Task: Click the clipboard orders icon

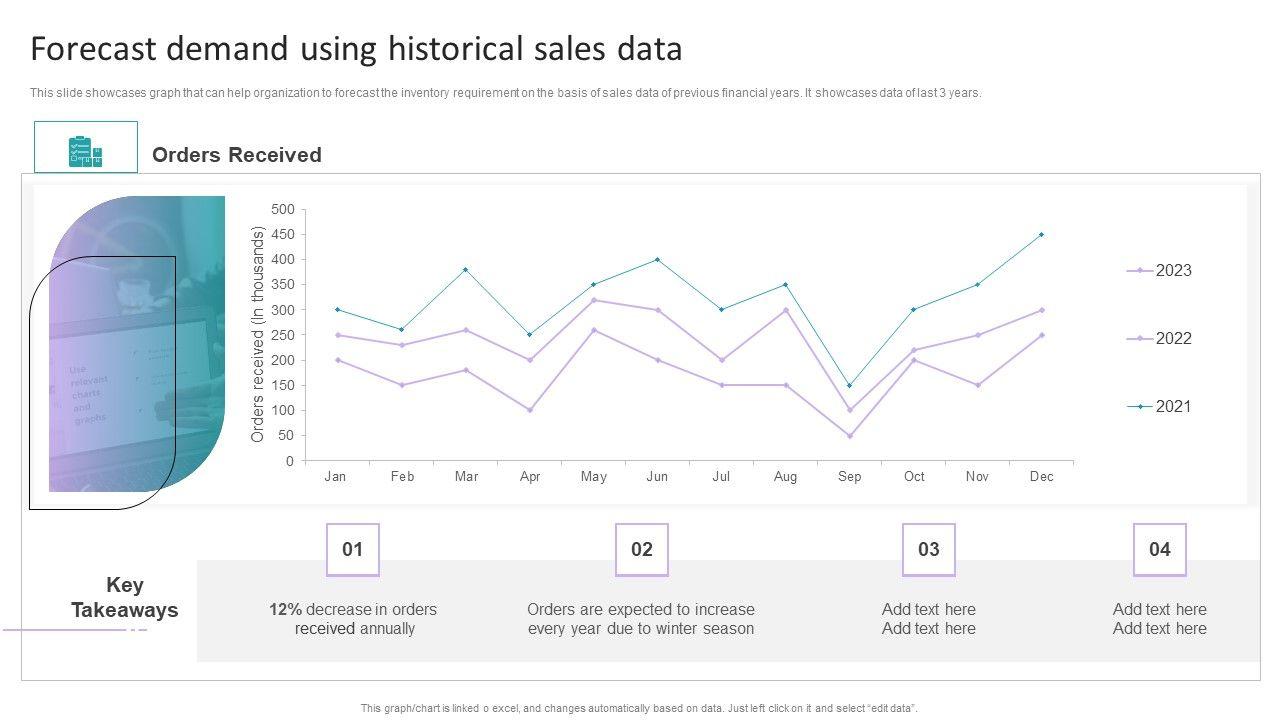Action: (86, 150)
